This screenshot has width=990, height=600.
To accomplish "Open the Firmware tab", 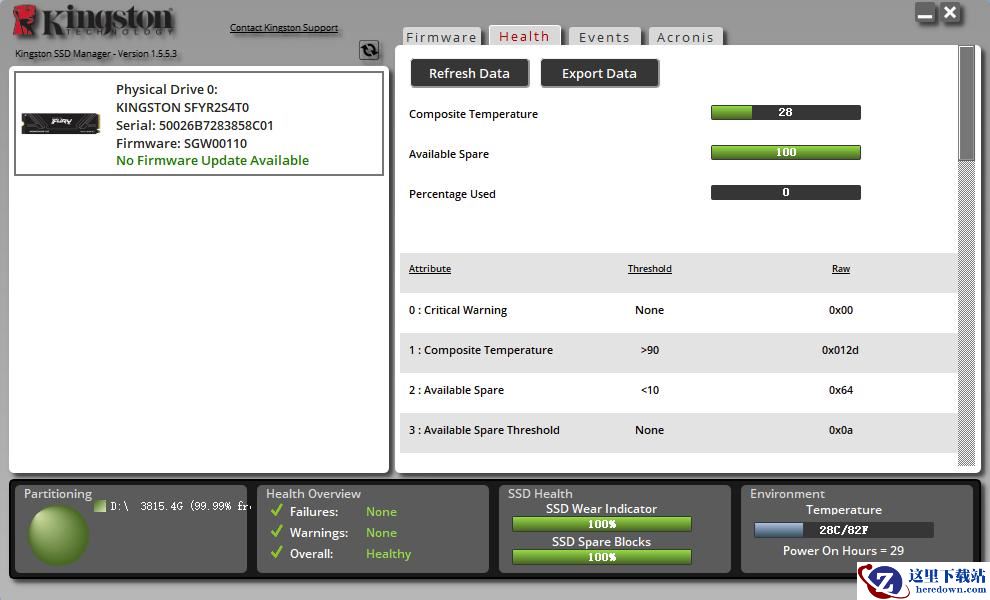I will (441, 37).
